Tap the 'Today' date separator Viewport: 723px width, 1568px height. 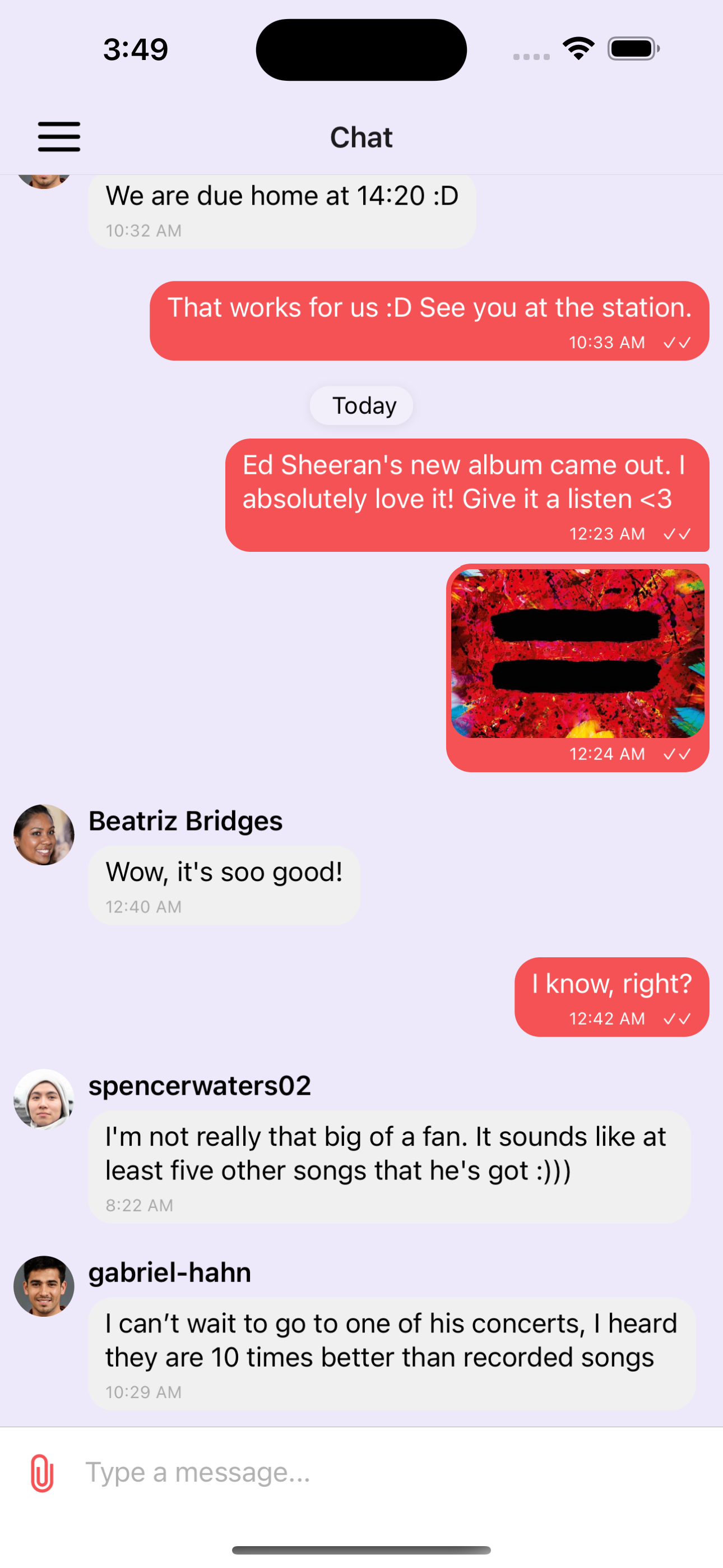click(x=361, y=405)
